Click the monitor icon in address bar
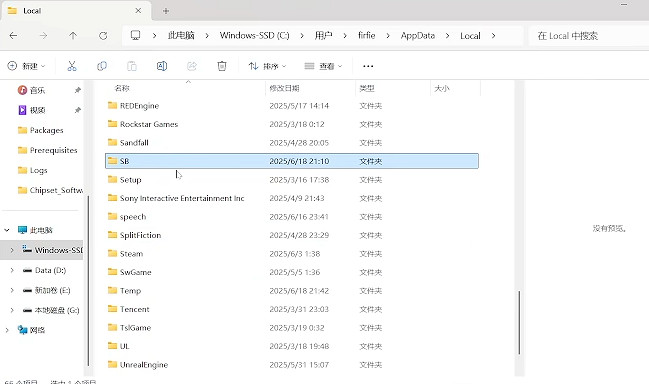The width and height of the screenshot is (649, 384). (x=135, y=35)
